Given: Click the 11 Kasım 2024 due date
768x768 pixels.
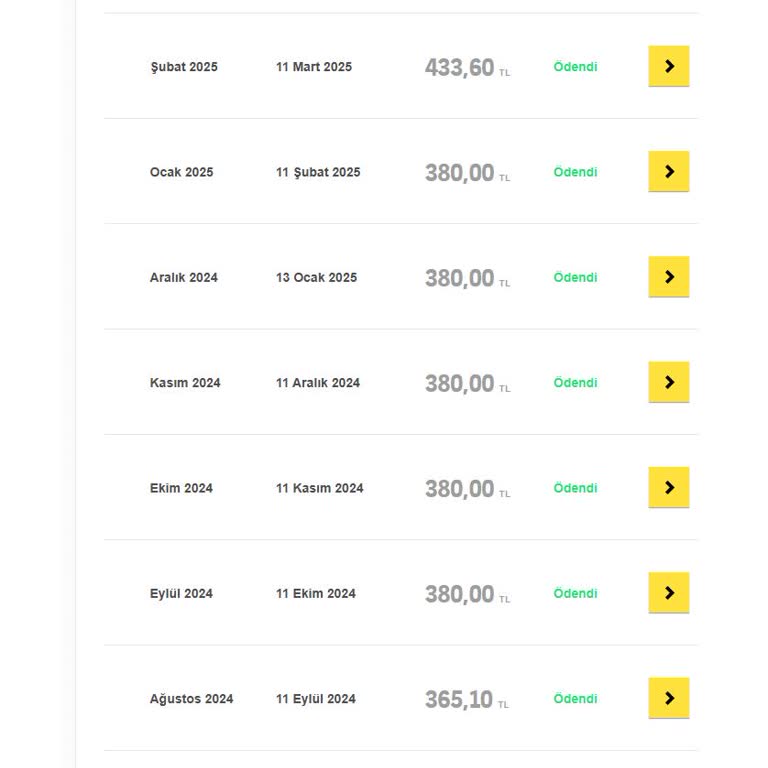Looking at the screenshot, I should point(319,488).
